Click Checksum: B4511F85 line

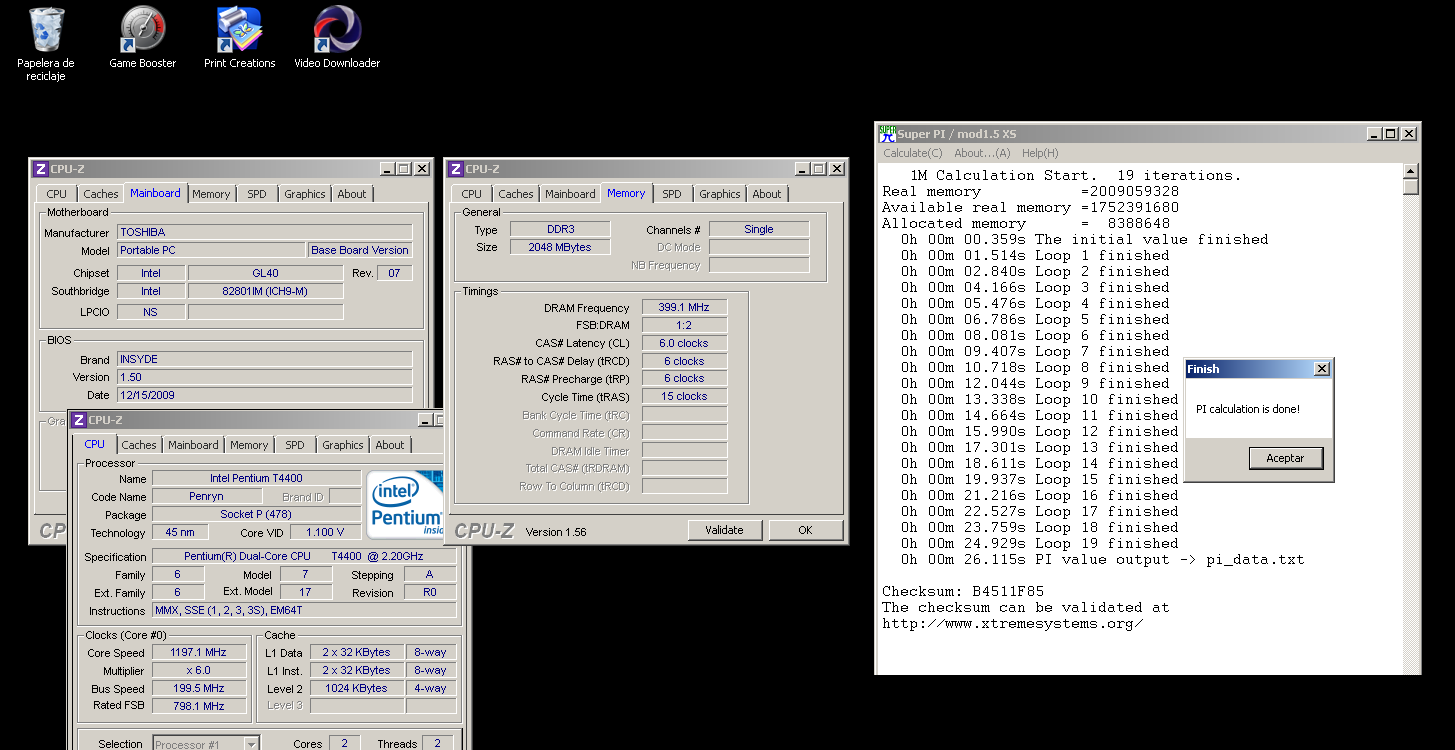point(963,591)
